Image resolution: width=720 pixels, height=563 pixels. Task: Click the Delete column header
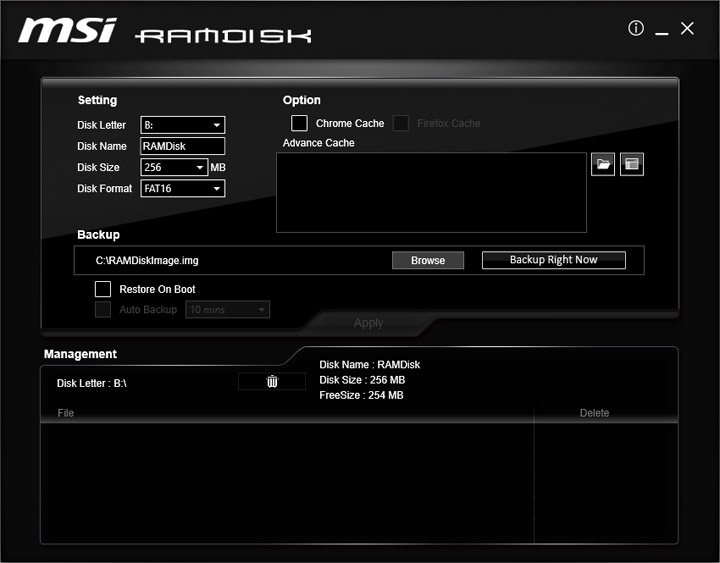(594, 413)
